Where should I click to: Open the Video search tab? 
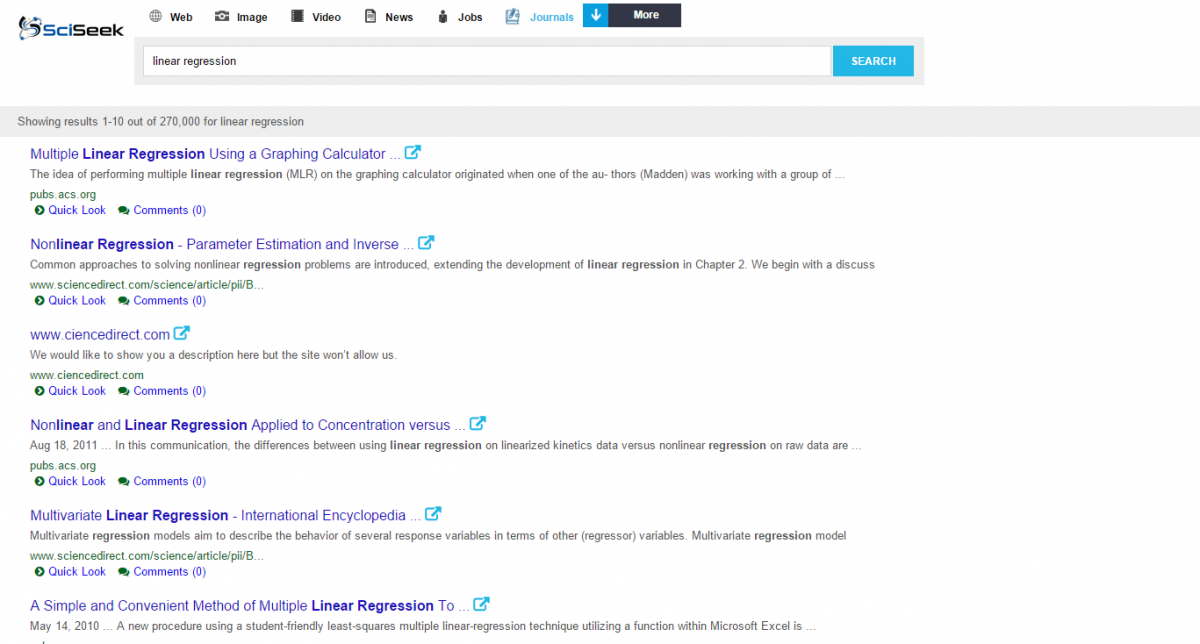(x=315, y=16)
